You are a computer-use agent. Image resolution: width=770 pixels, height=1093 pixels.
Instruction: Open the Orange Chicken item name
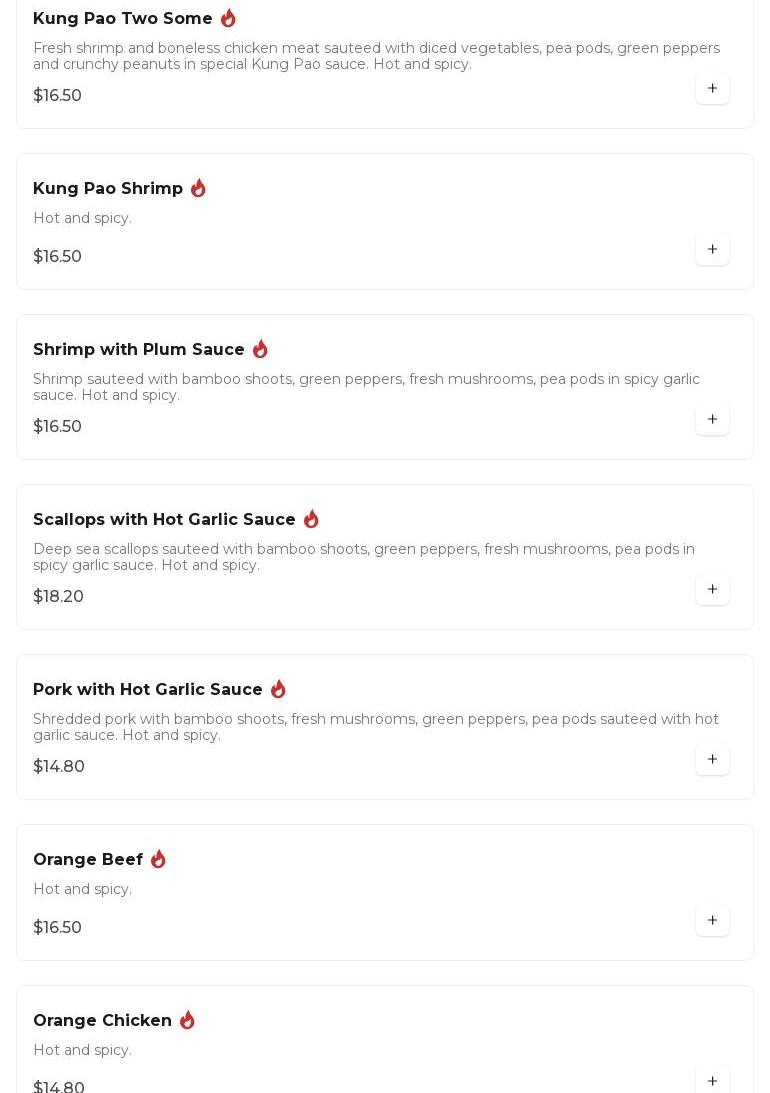(x=103, y=1021)
